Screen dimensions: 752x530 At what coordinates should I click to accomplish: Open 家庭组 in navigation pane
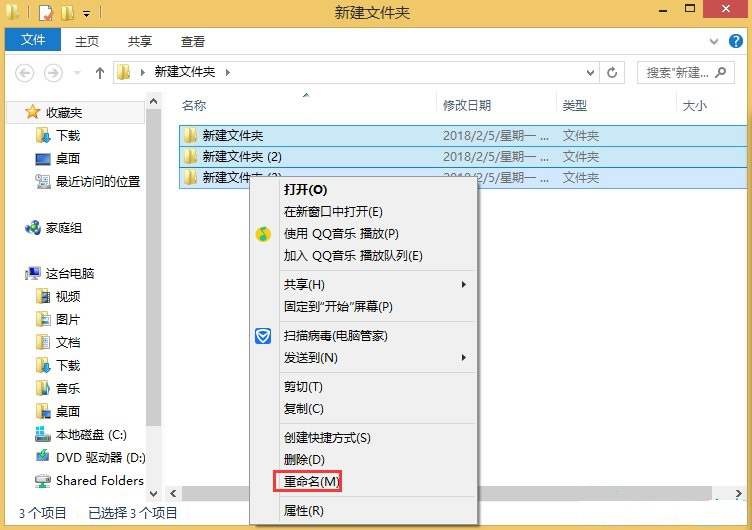click(x=63, y=228)
